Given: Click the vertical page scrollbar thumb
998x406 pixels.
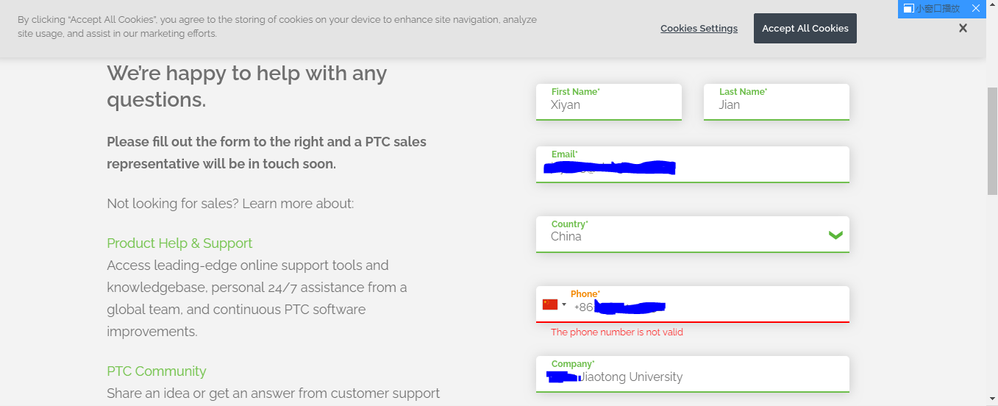Looking at the screenshot, I should [991, 140].
